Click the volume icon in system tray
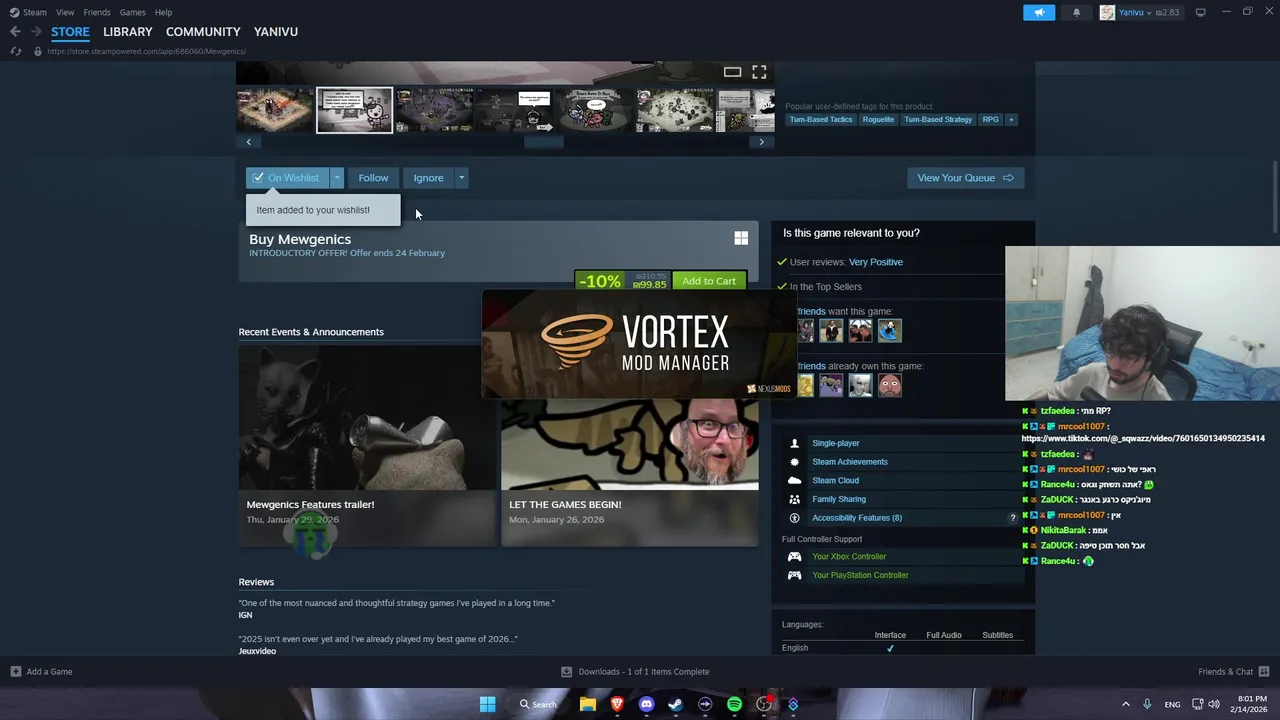Screen dimensions: 1280x720 1214,704
